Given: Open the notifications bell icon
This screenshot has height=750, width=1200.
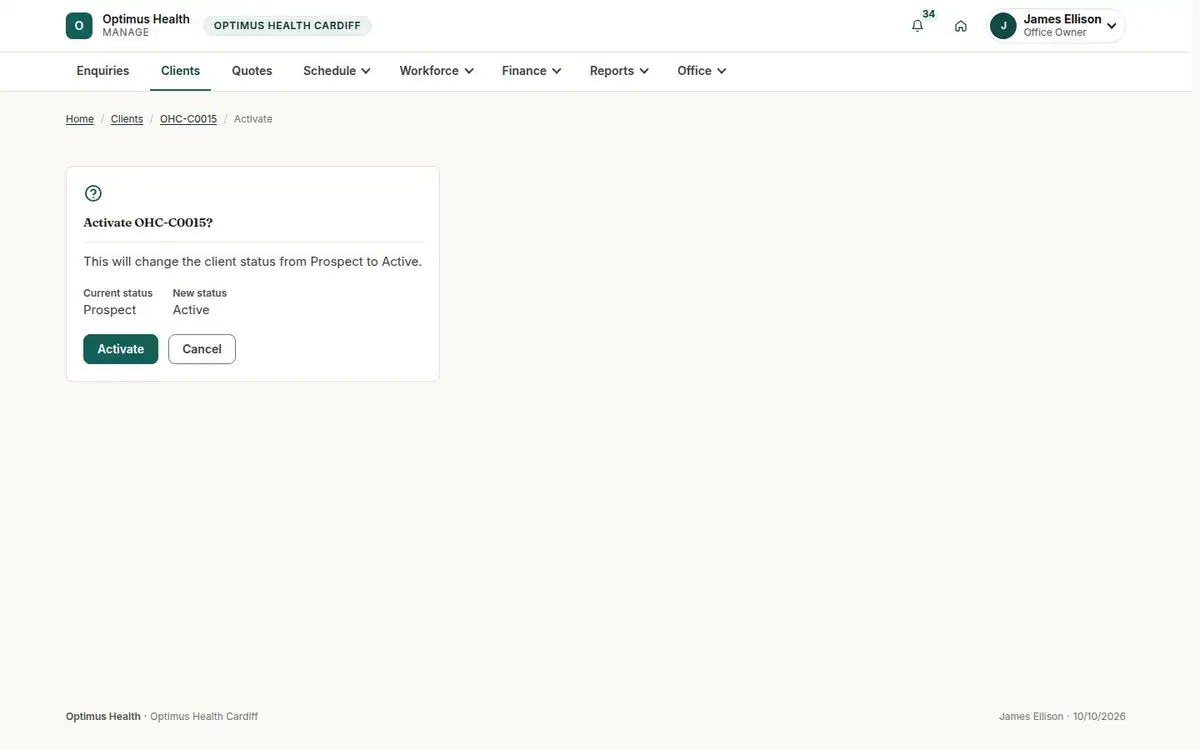Looking at the screenshot, I should pyautogui.click(x=917, y=26).
